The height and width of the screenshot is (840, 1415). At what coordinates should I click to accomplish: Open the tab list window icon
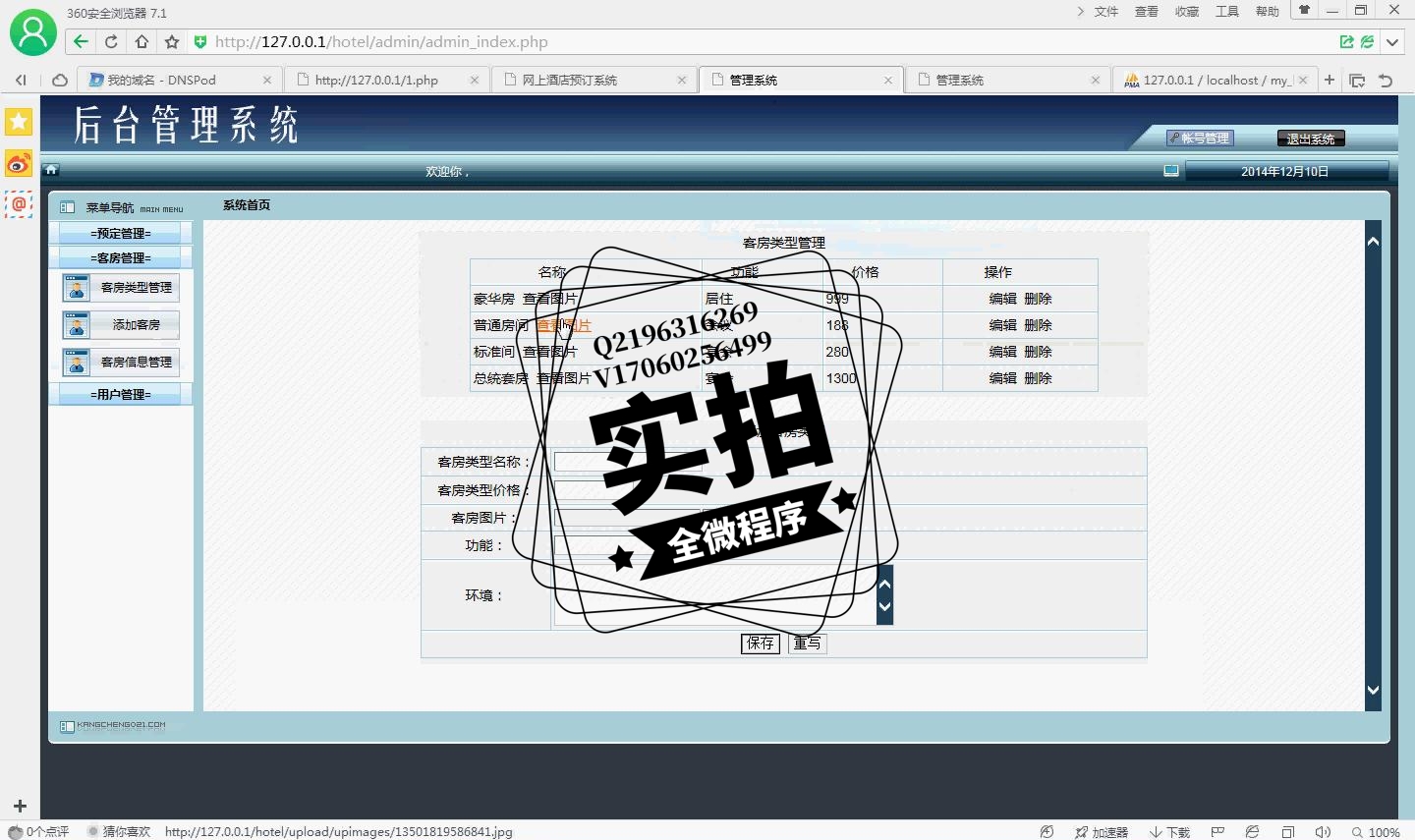pos(1357,81)
